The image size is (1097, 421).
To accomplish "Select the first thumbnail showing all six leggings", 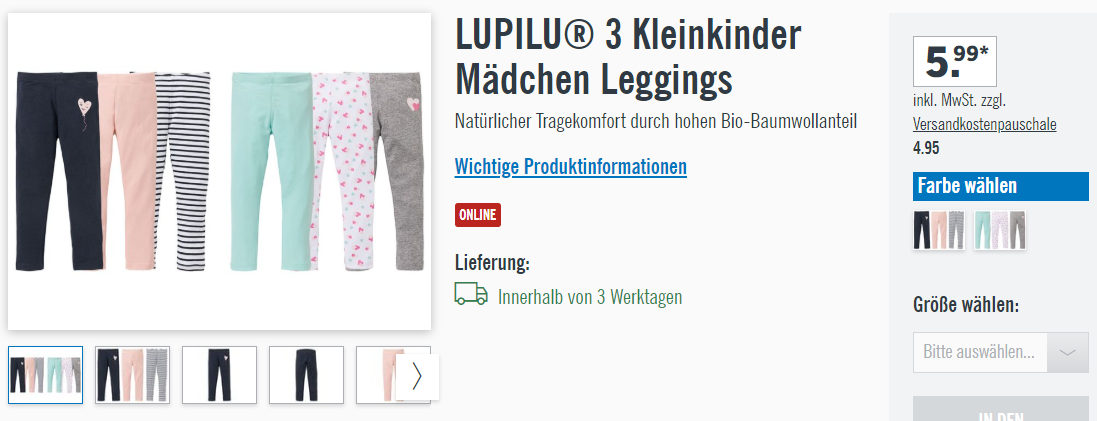I will 45,375.
